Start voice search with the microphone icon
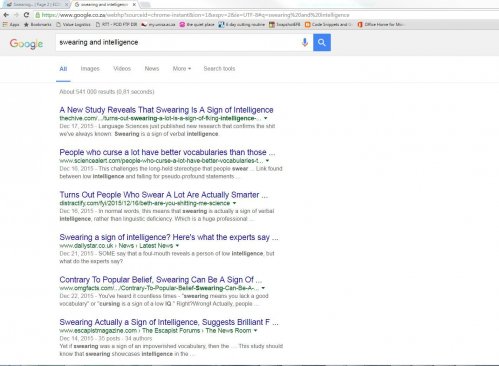 click(304, 42)
